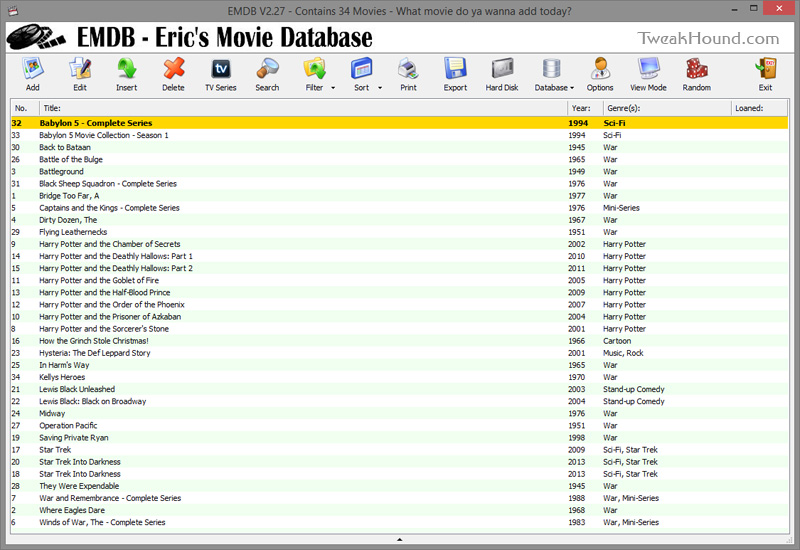This screenshot has height=550, width=800.
Task: Click the Search magnifier icon
Action: (267, 69)
